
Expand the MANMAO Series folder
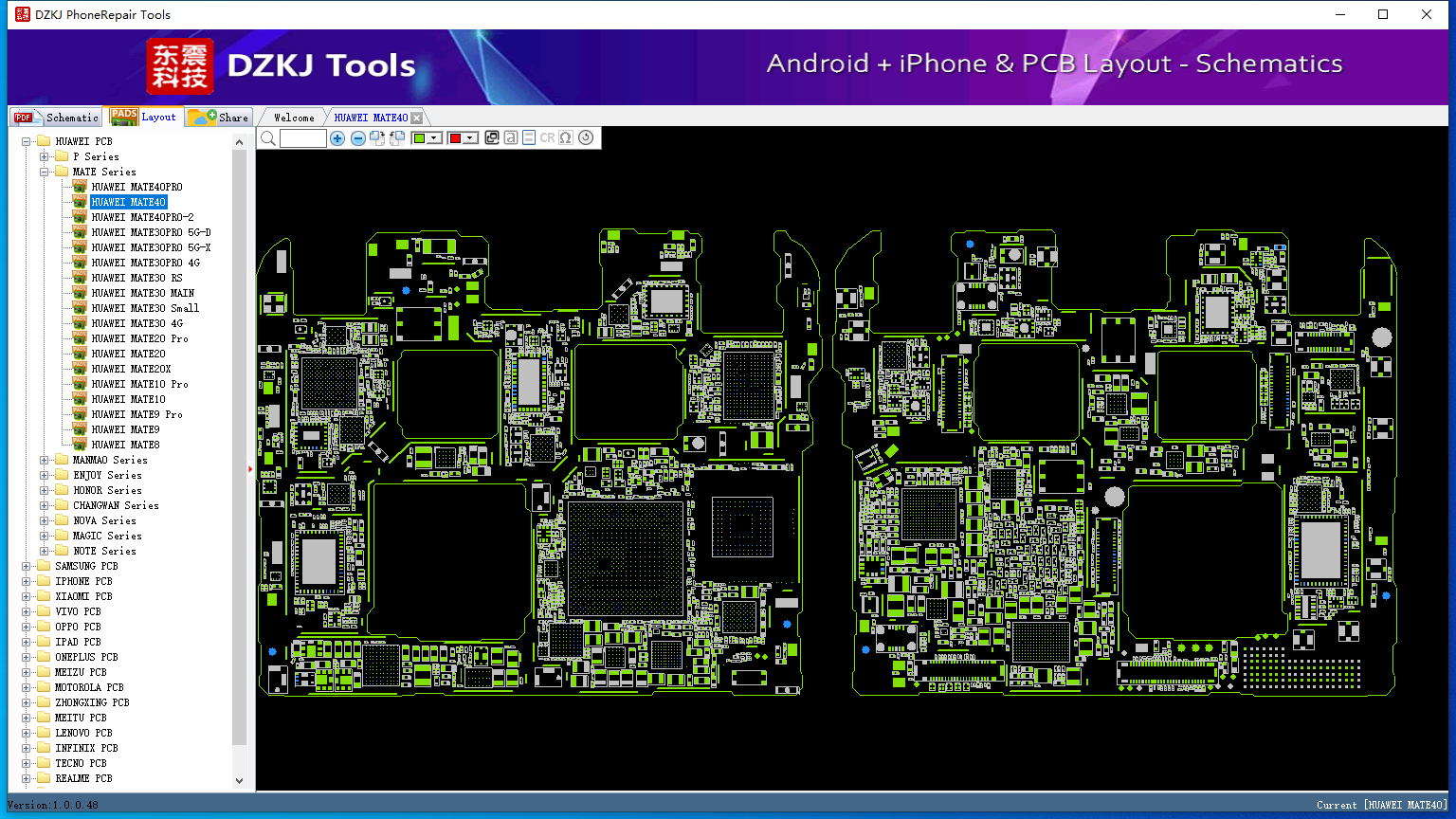(x=45, y=461)
